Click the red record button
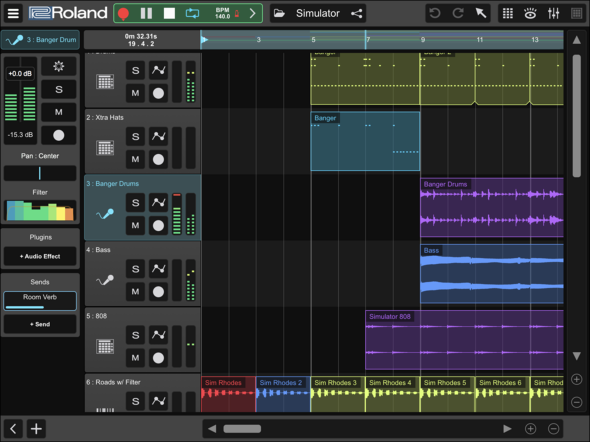 coord(123,14)
